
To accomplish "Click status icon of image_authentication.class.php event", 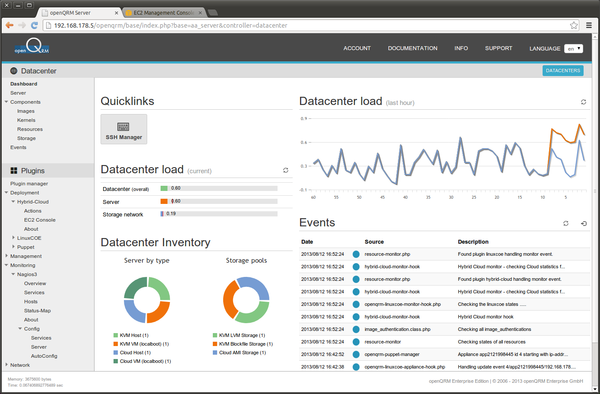I will (356, 329).
